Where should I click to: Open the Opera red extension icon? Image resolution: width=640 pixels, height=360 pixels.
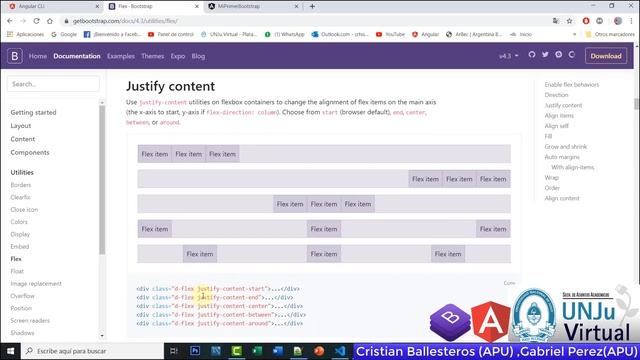point(586,21)
